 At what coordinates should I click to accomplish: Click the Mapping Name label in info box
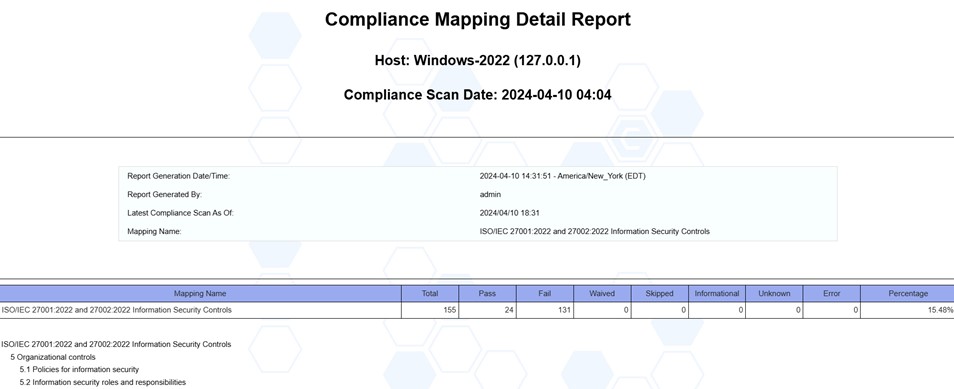pyautogui.click(x=155, y=231)
